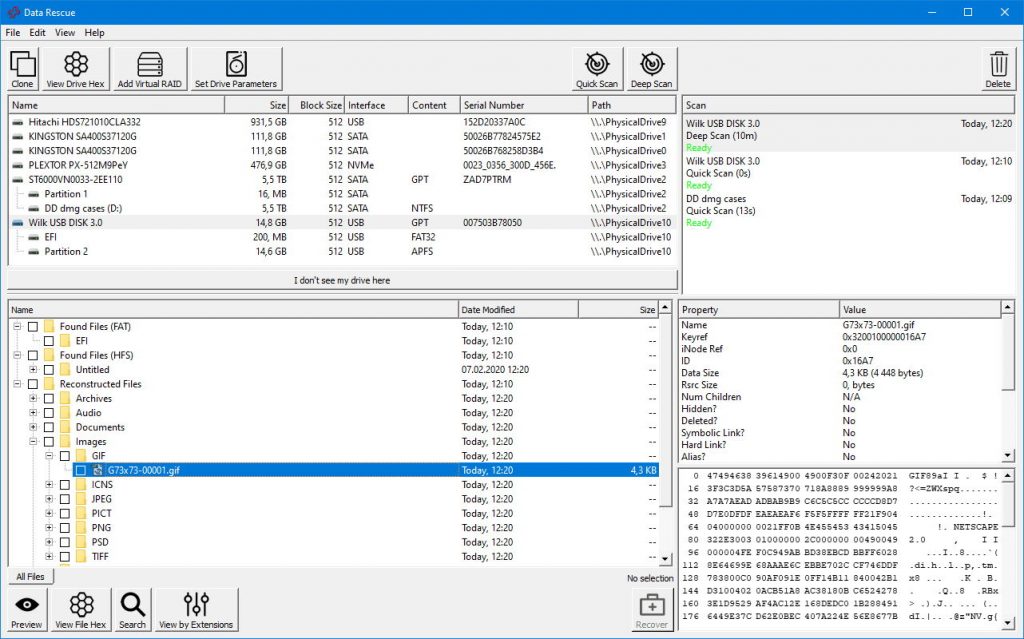This screenshot has height=639, width=1024.
Task: Click the View by Extensions icon
Action: [195, 607]
